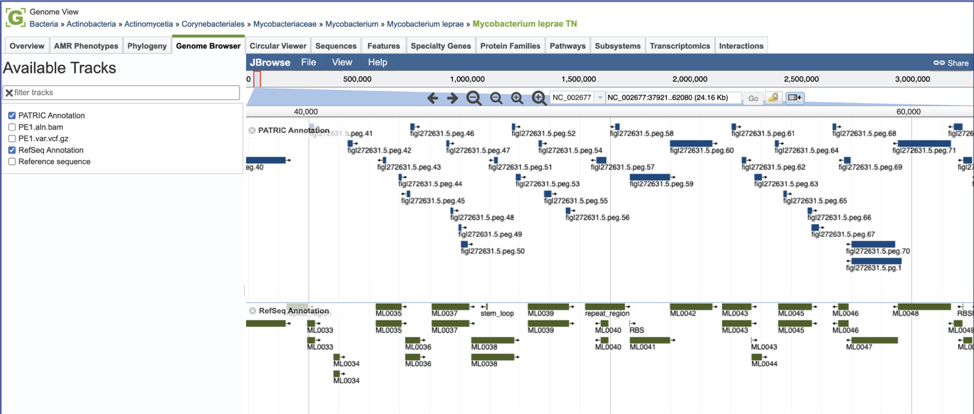
Task: Click the highlight marker icon
Action: coord(773,98)
